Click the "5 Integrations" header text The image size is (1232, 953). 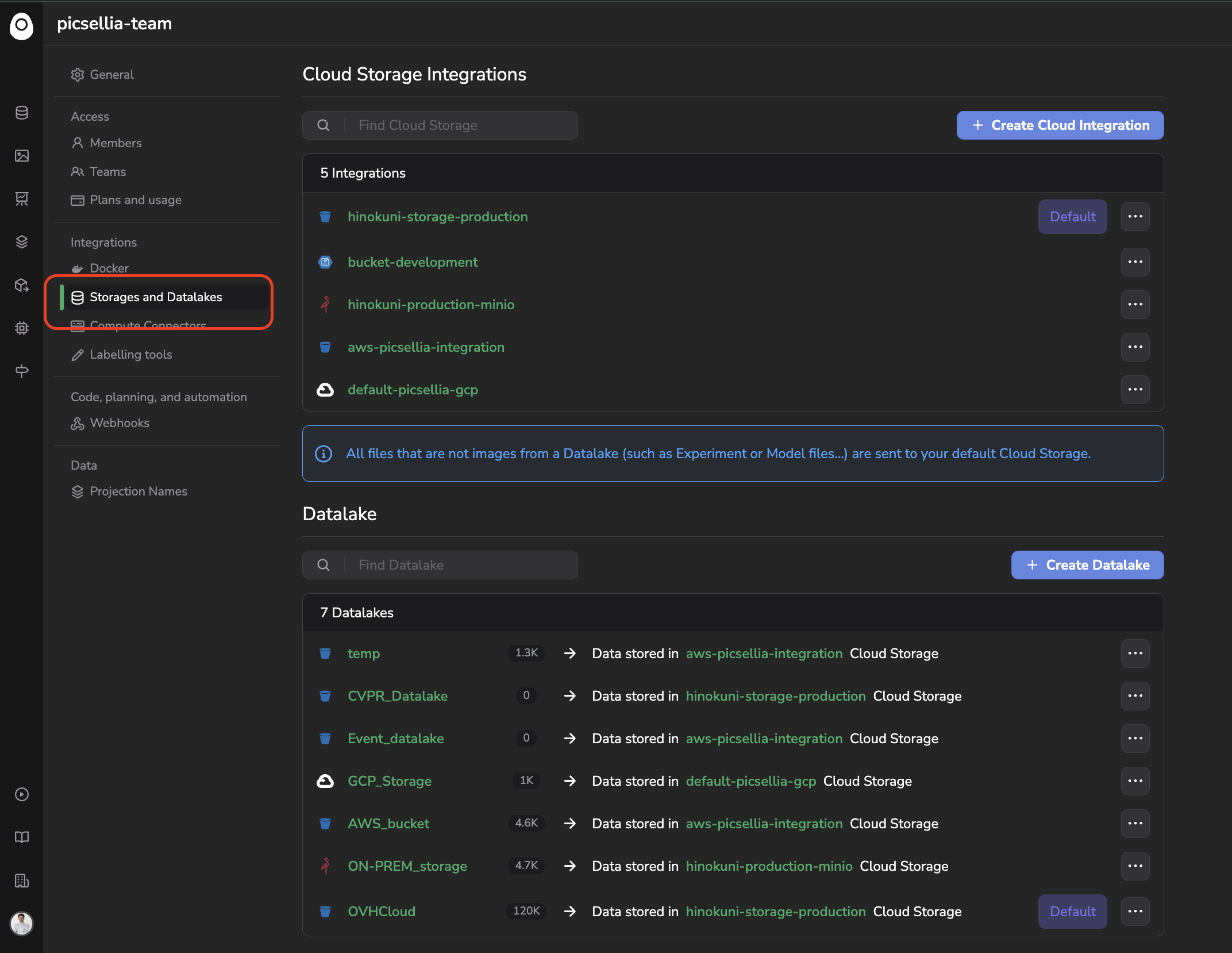(x=363, y=173)
